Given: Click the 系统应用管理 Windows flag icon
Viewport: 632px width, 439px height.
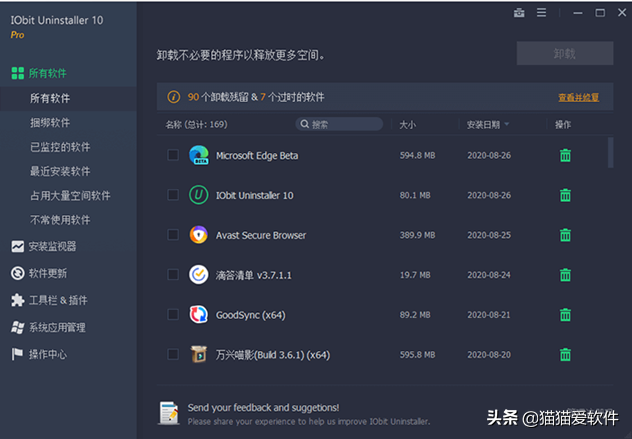Looking at the screenshot, I should pyautogui.click(x=17, y=327).
